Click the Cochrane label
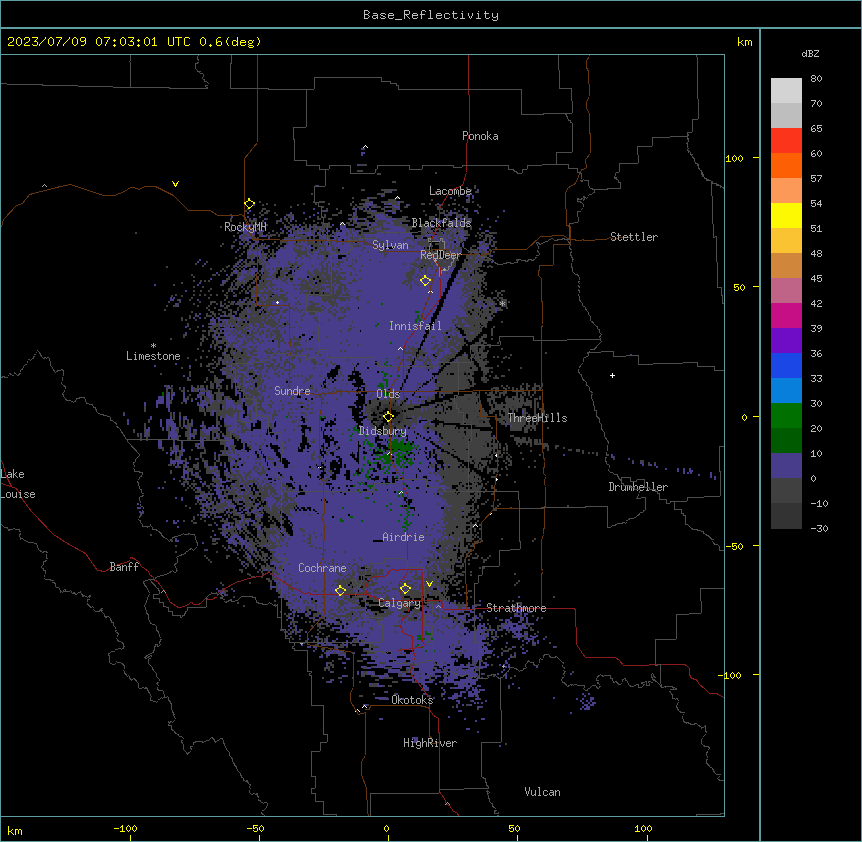This screenshot has width=862, height=842. 322,568
